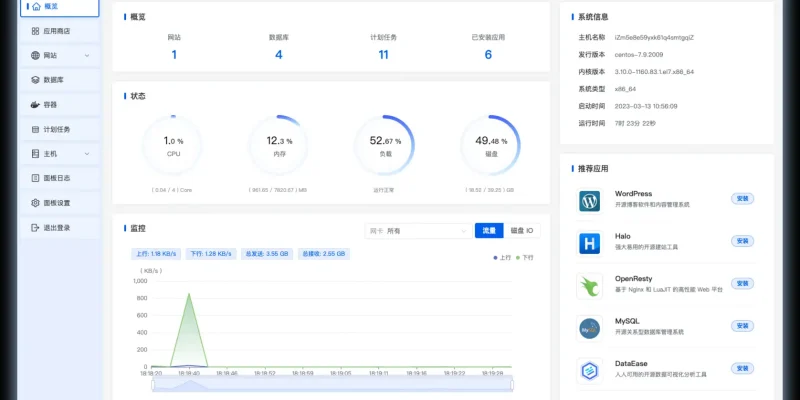The height and width of the screenshot is (400, 800).
Task: Install DataEase with its 安装 button
Action: 742,368
